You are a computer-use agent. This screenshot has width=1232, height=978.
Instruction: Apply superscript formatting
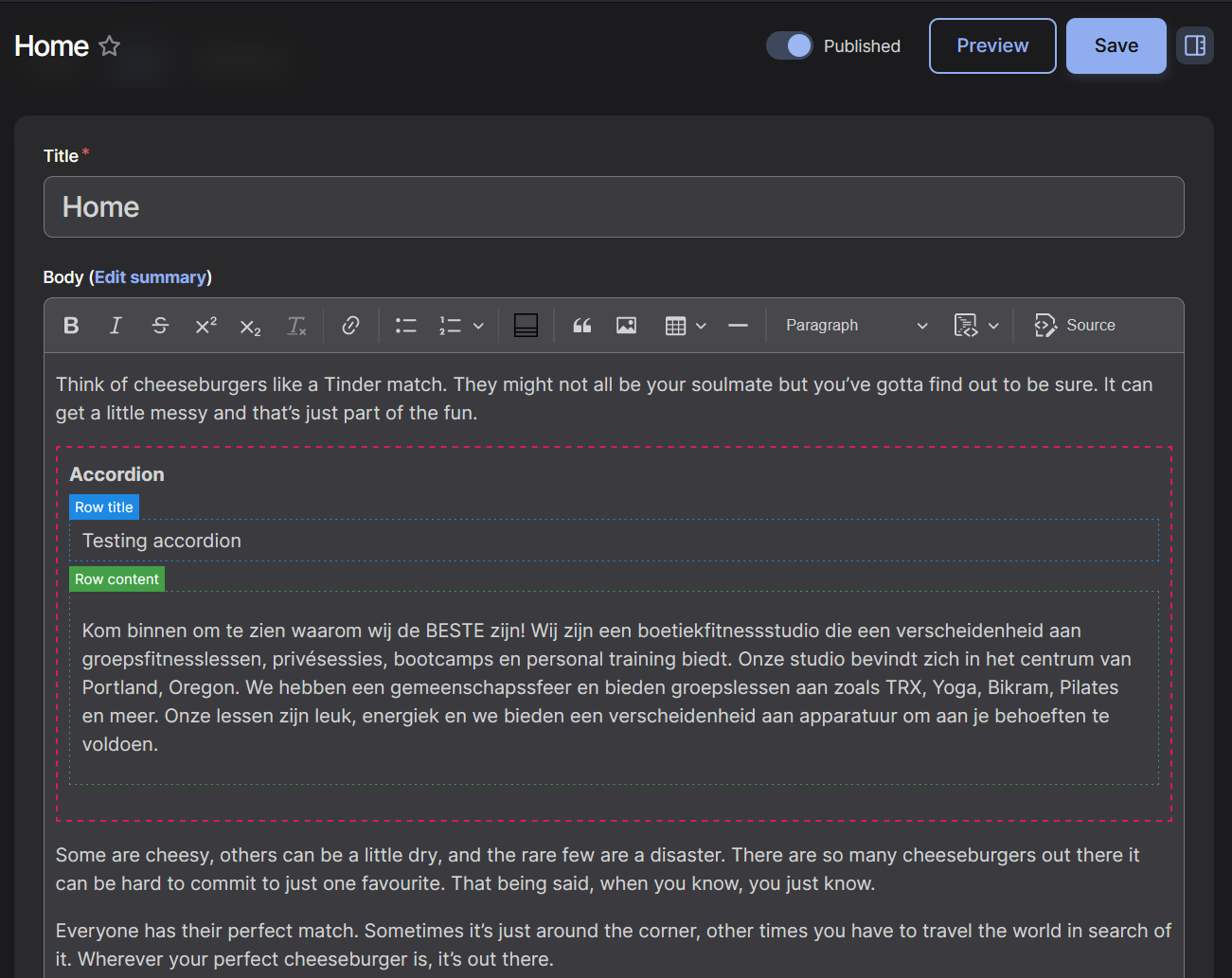tap(205, 325)
